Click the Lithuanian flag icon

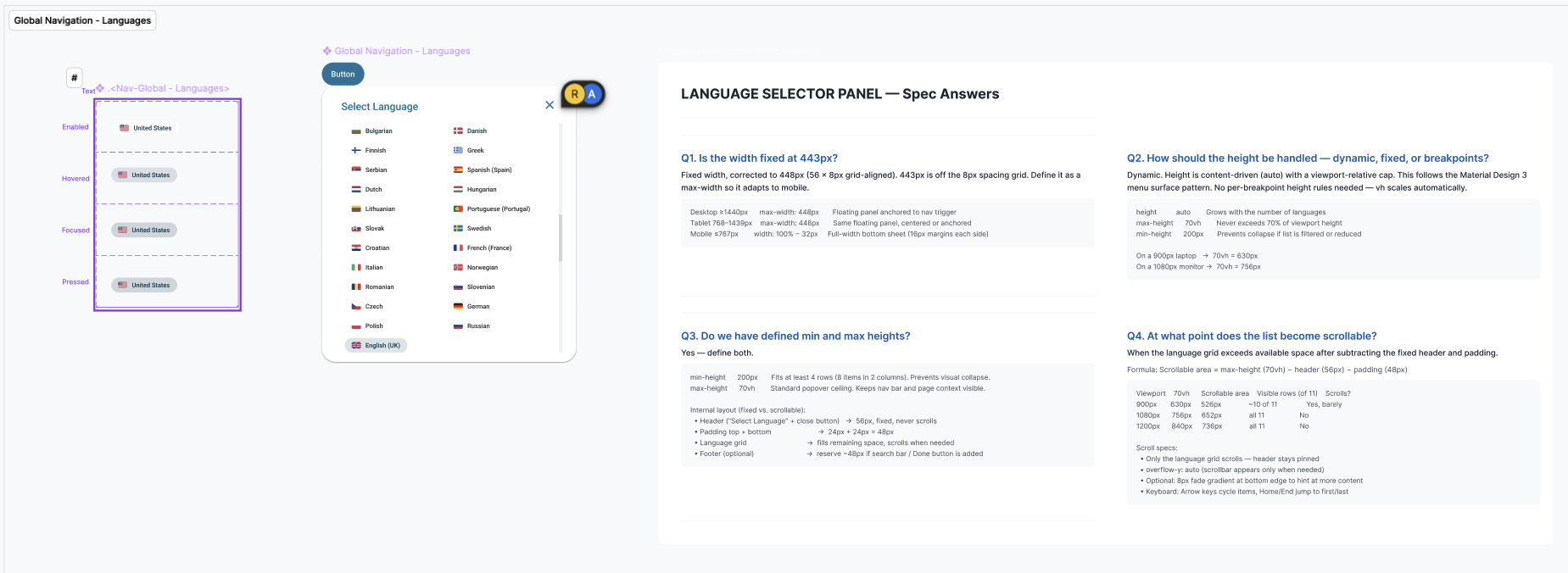point(356,209)
